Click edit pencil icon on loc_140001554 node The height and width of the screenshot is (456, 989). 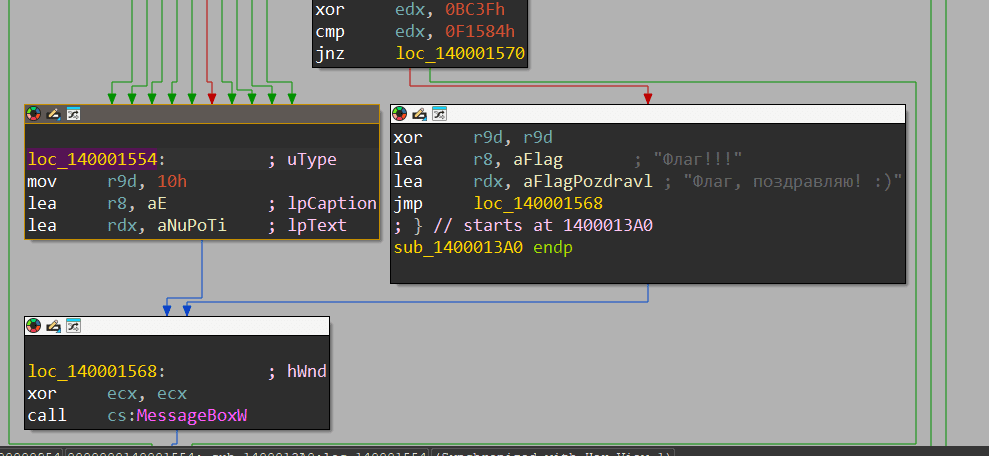(x=53, y=114)
